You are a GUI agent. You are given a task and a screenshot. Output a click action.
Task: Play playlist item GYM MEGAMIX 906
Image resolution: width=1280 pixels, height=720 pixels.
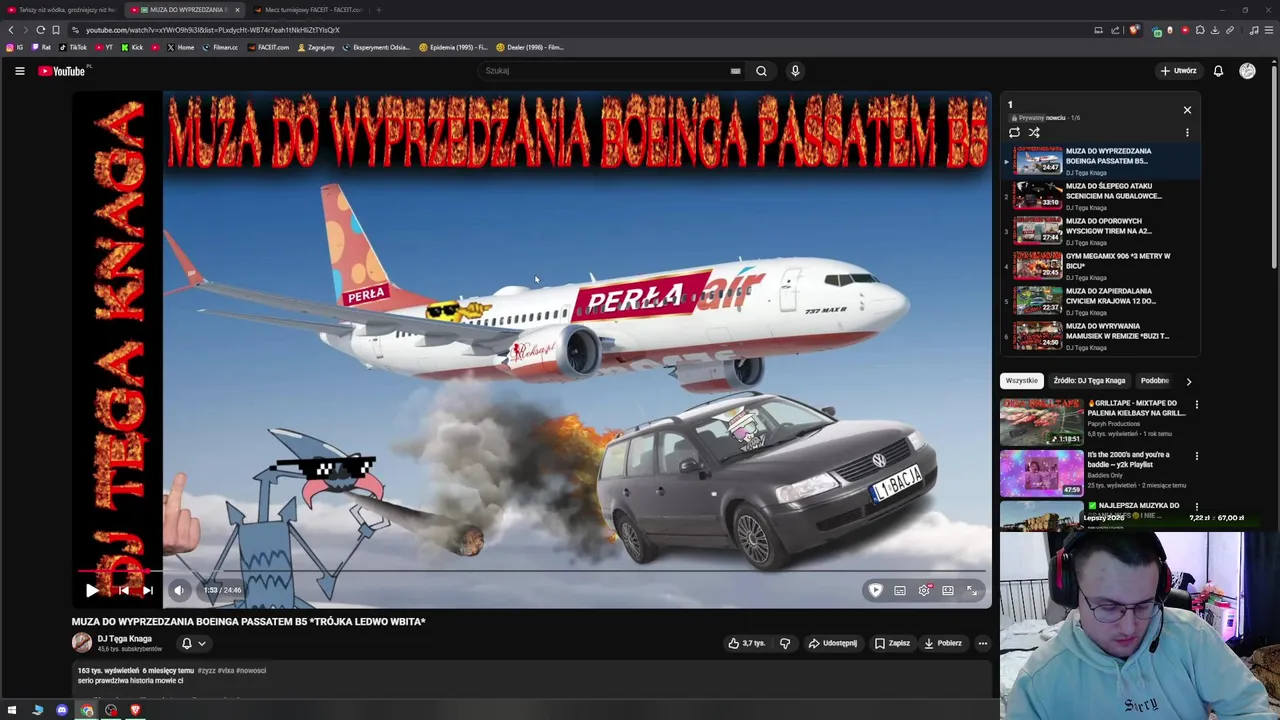[x=1100, y=266]
